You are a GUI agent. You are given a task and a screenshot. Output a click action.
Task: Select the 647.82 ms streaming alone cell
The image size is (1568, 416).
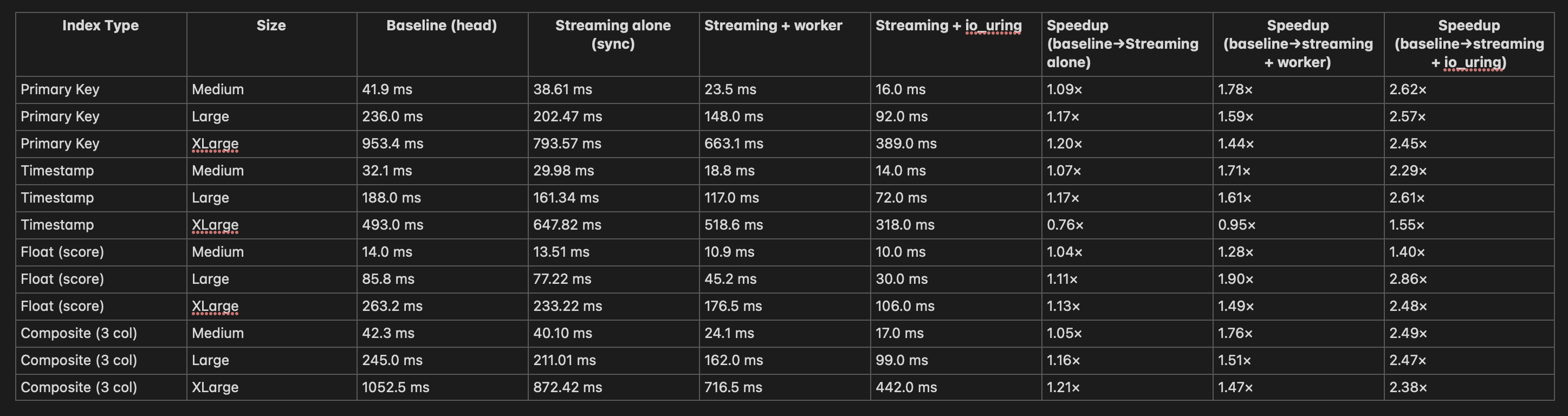coord(567,225)
